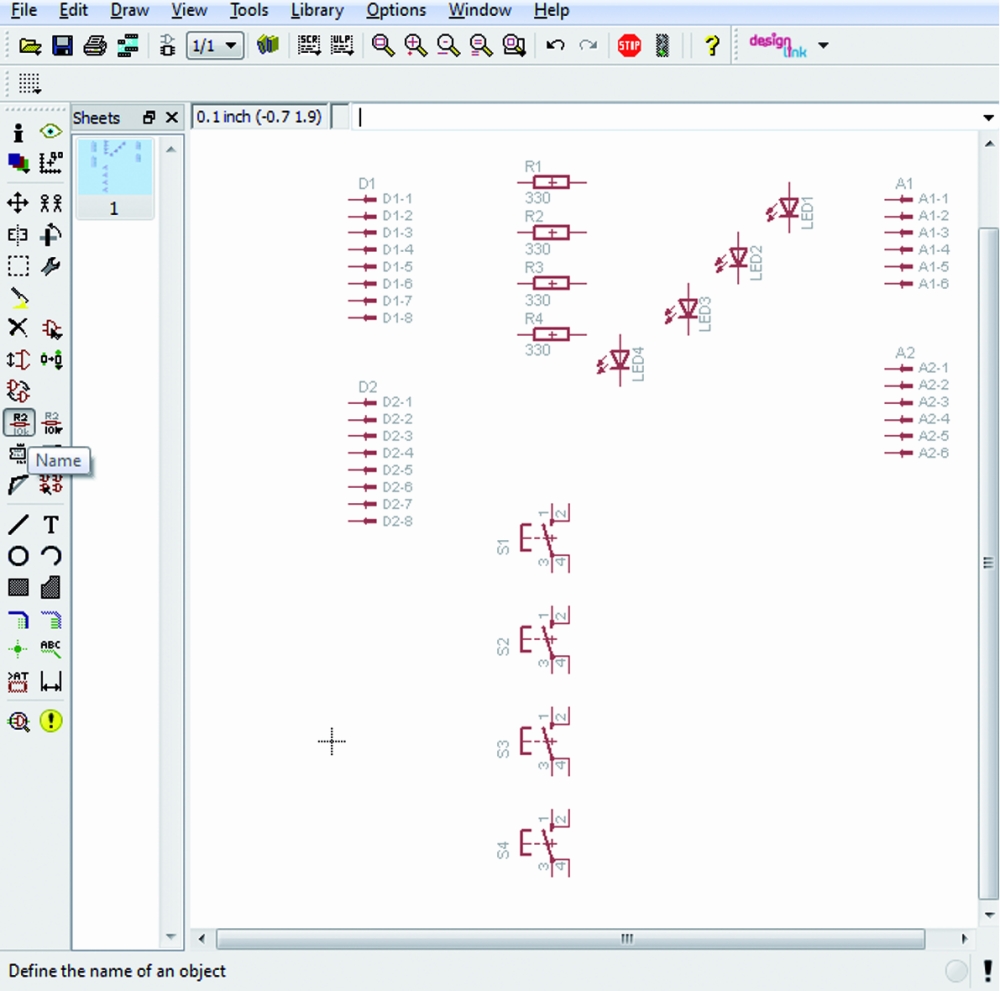Click the layer colors Display tool

[x=18, y=162]
